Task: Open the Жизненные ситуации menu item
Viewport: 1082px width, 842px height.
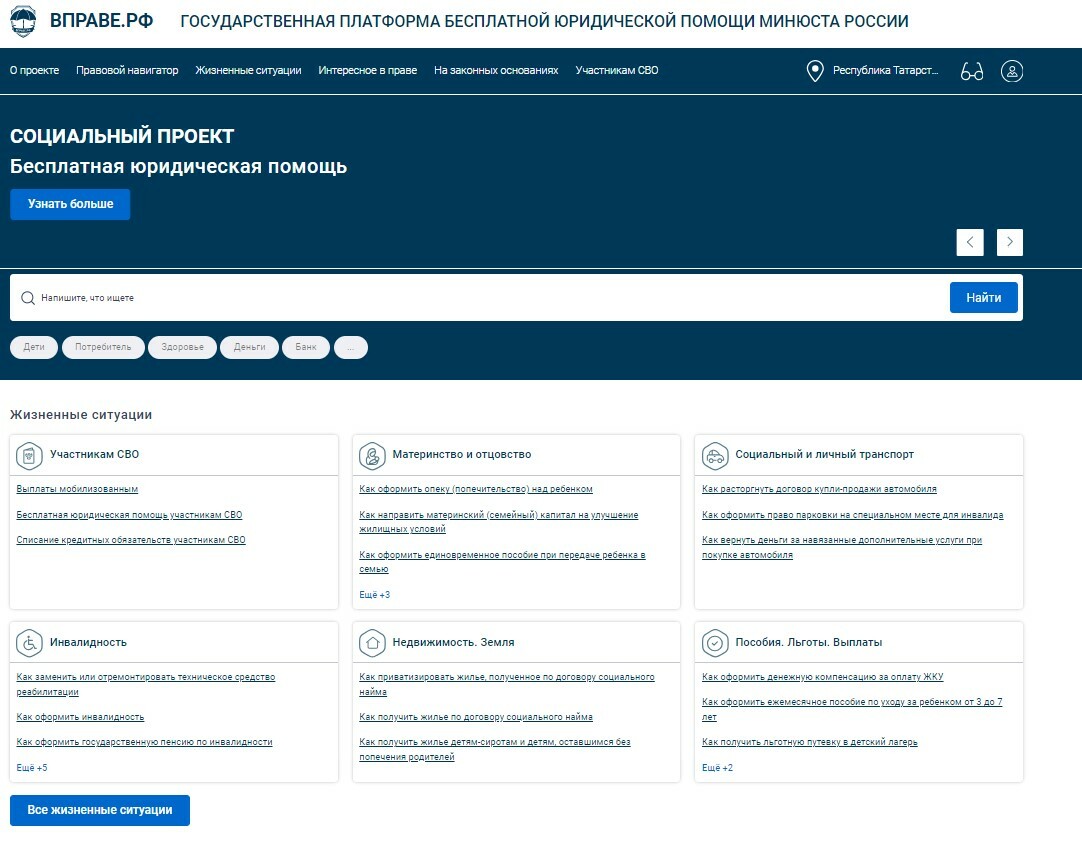Action: coord(248,71)
